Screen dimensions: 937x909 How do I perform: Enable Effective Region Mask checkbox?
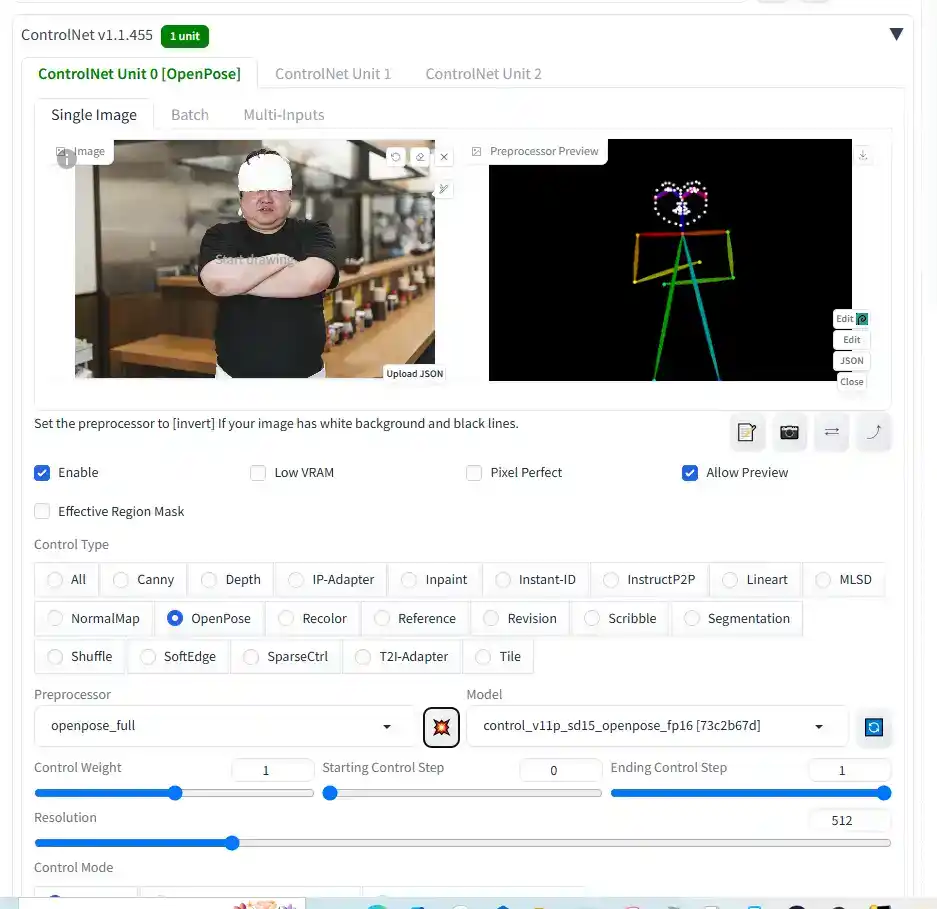point(42,512)
